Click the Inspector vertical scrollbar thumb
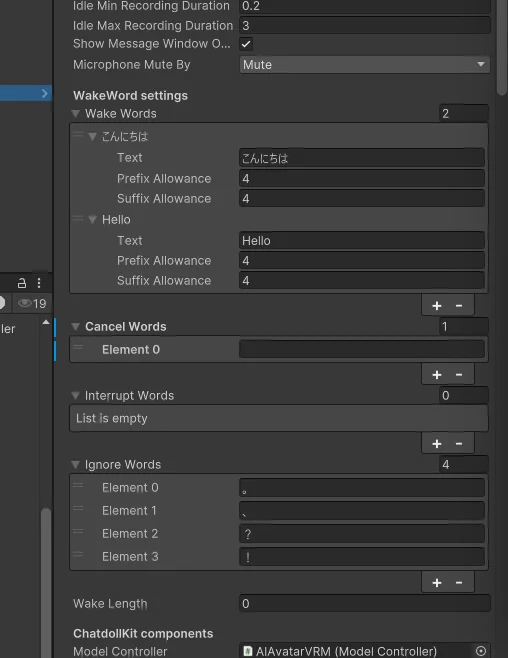The height and width of the screenshot is (658, 508). pyautogui.click(x=502, y=46)
